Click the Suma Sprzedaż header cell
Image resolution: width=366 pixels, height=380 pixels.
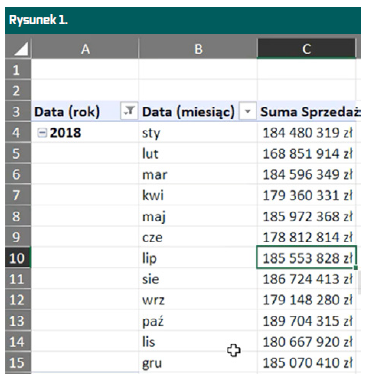[x=308, y=111]
